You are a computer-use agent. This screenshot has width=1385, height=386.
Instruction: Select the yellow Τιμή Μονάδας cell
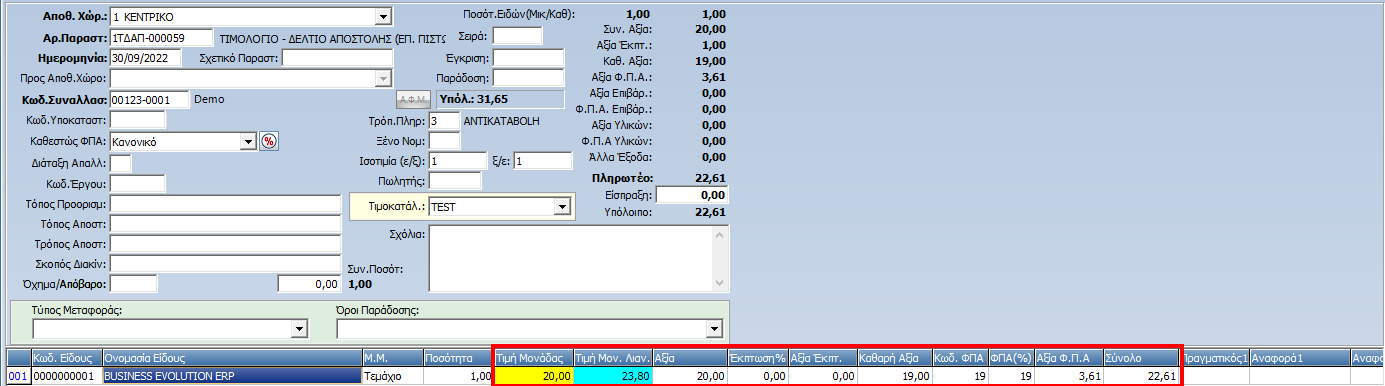[534, 376]
